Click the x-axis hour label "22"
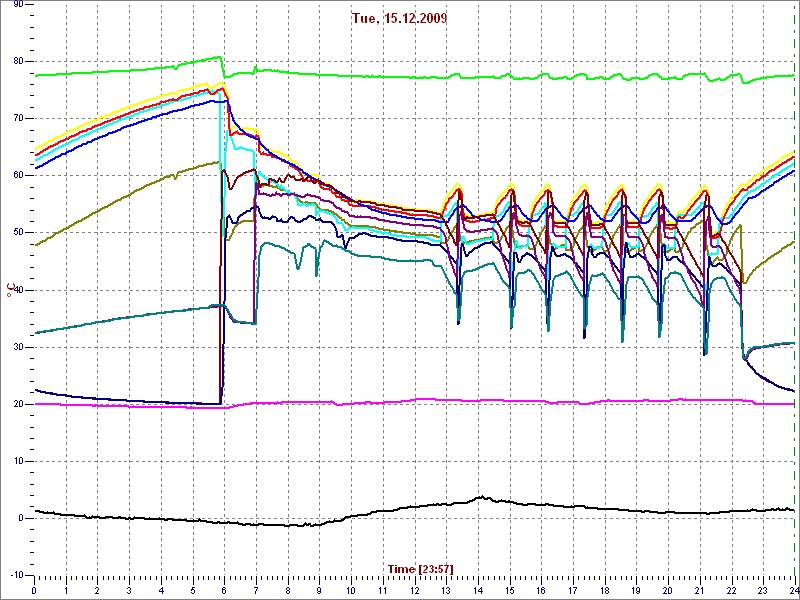Viewport: 800px width, 600px height. (x=731, y=592)
